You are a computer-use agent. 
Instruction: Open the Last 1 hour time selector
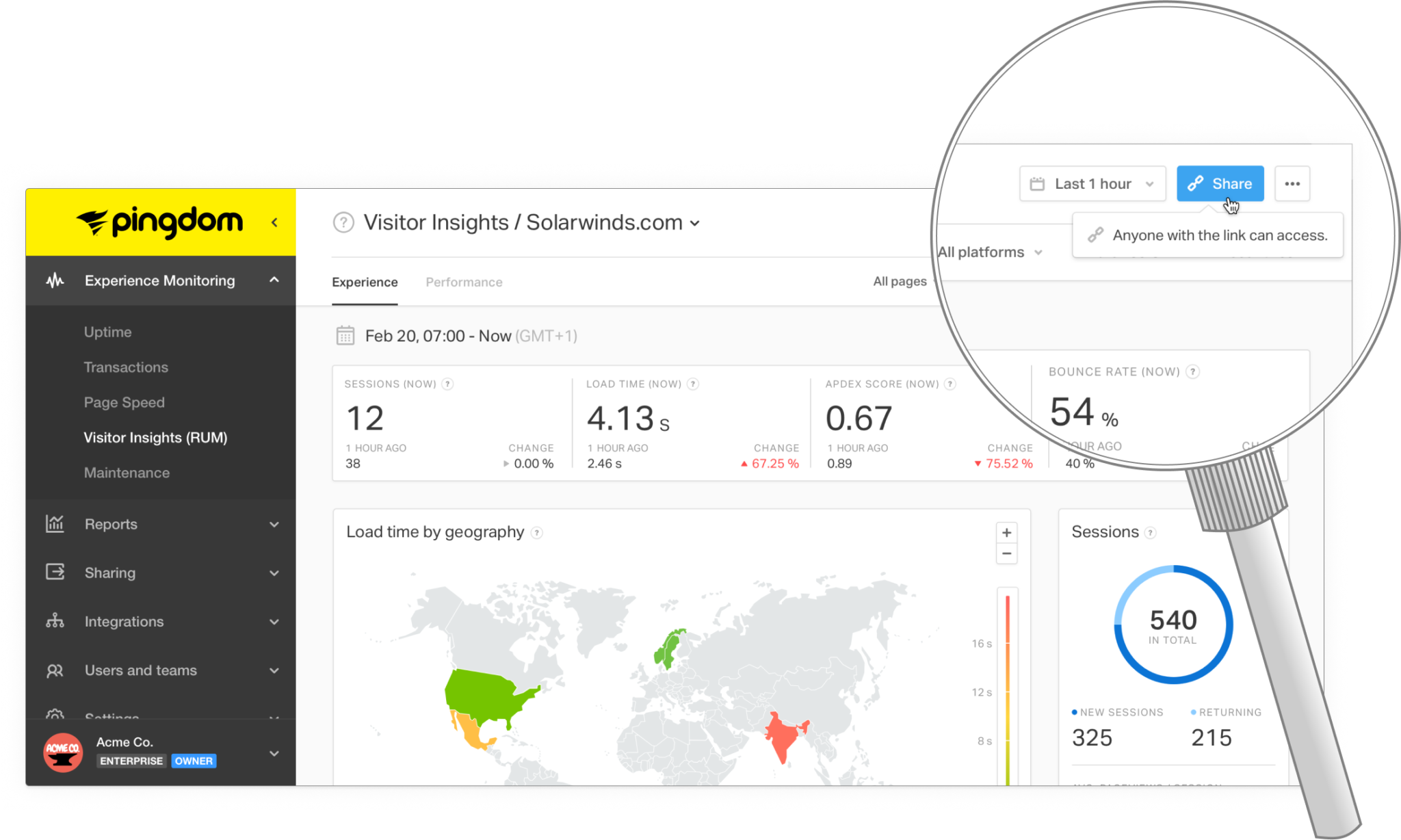pos(1092,183)
